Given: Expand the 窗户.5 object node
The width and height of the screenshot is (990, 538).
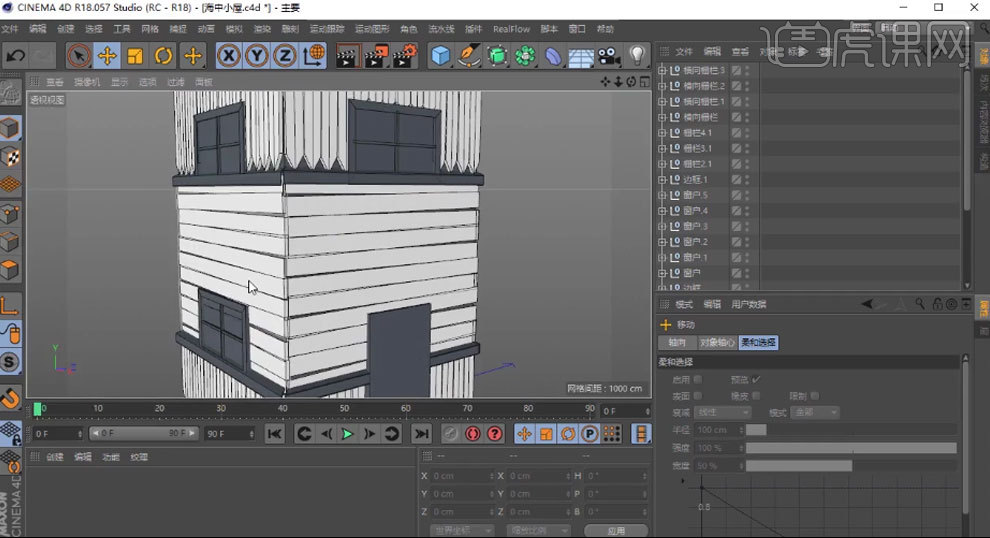Looking at the screenshot, I should coord(662,195).
